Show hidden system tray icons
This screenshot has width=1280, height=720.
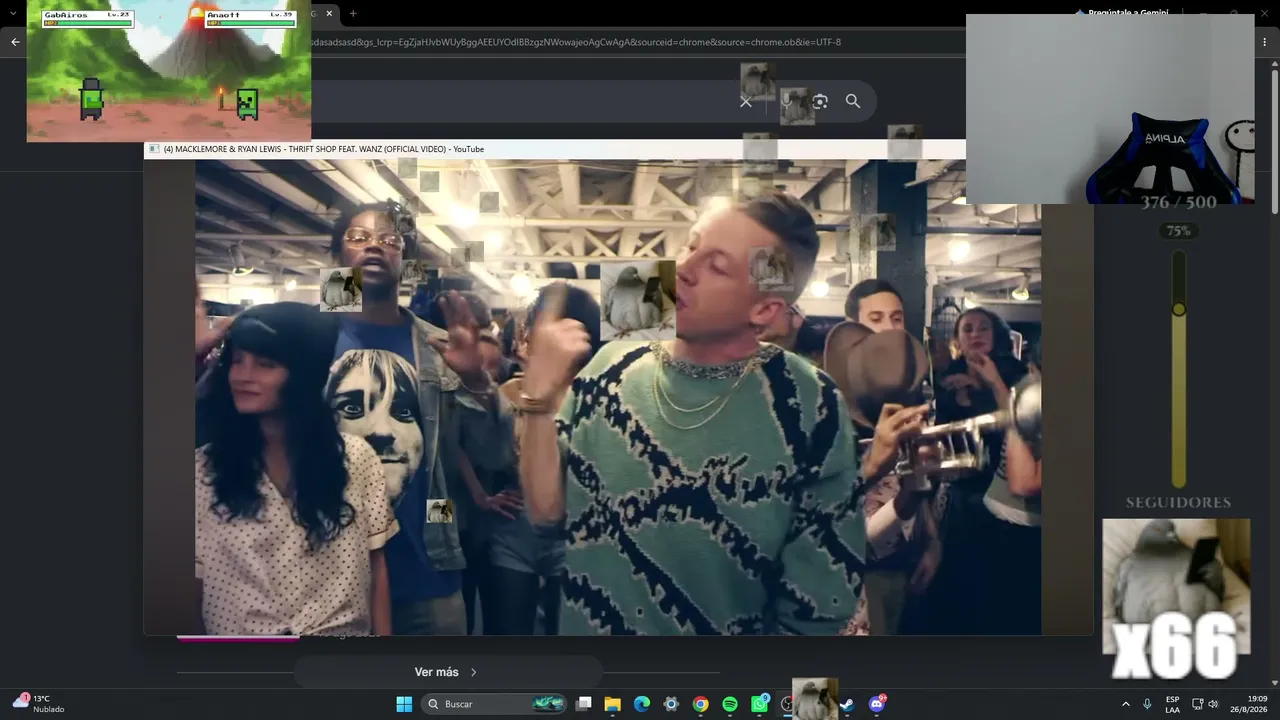click(x=1126, y=704)
